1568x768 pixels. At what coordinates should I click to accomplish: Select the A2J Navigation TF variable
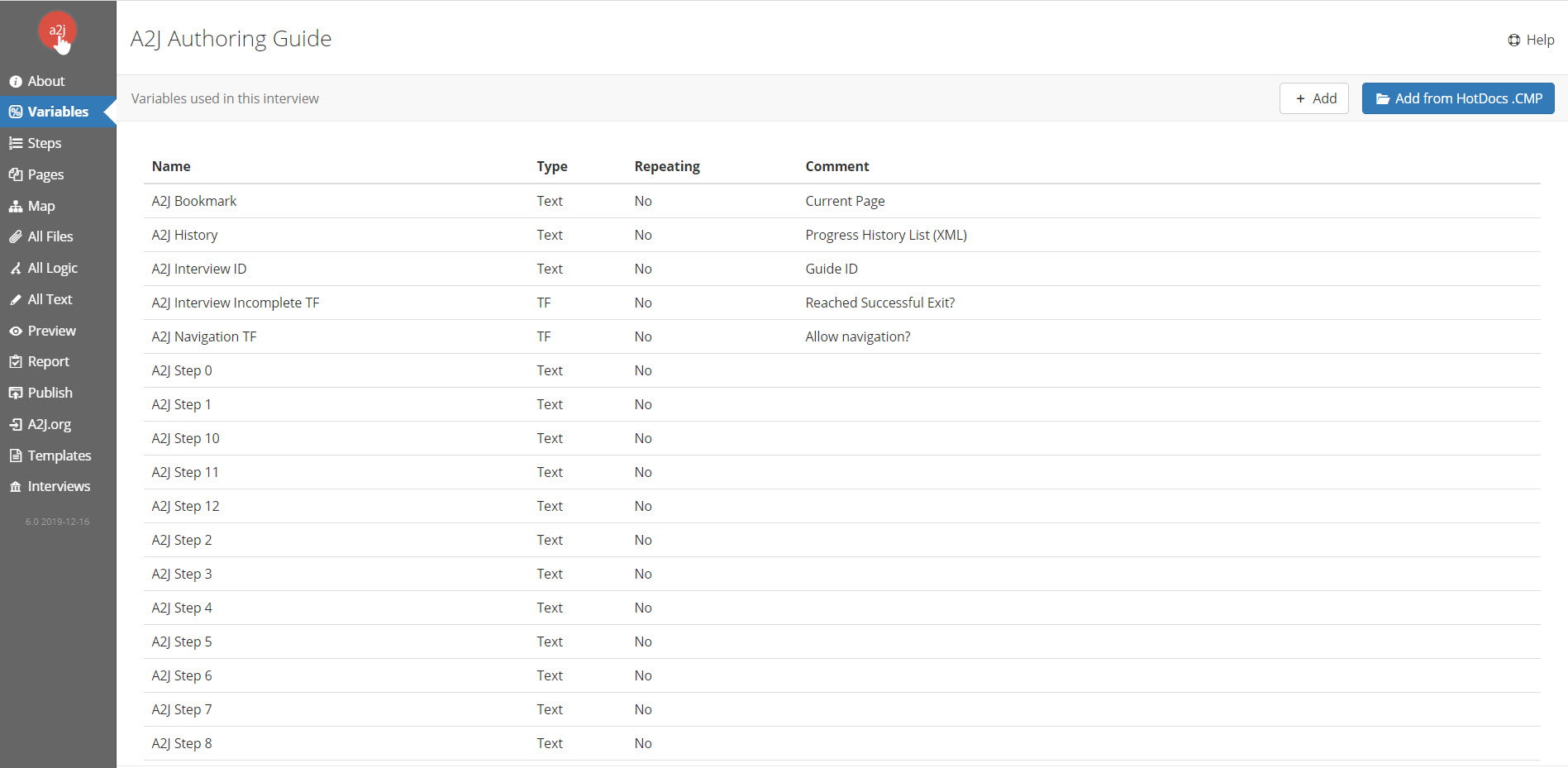coord(204,336)
